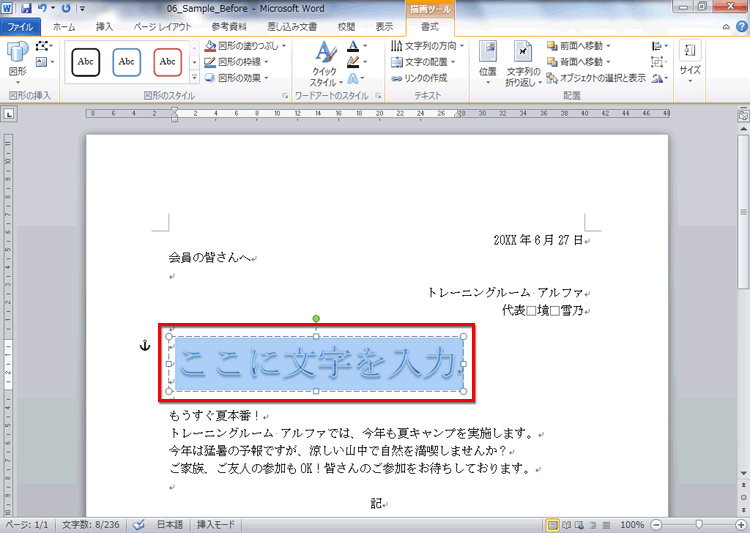Open the ワードアートのスタイル dialog launcher
This screenshot has width=750, height=533.
tap(378, 96)
